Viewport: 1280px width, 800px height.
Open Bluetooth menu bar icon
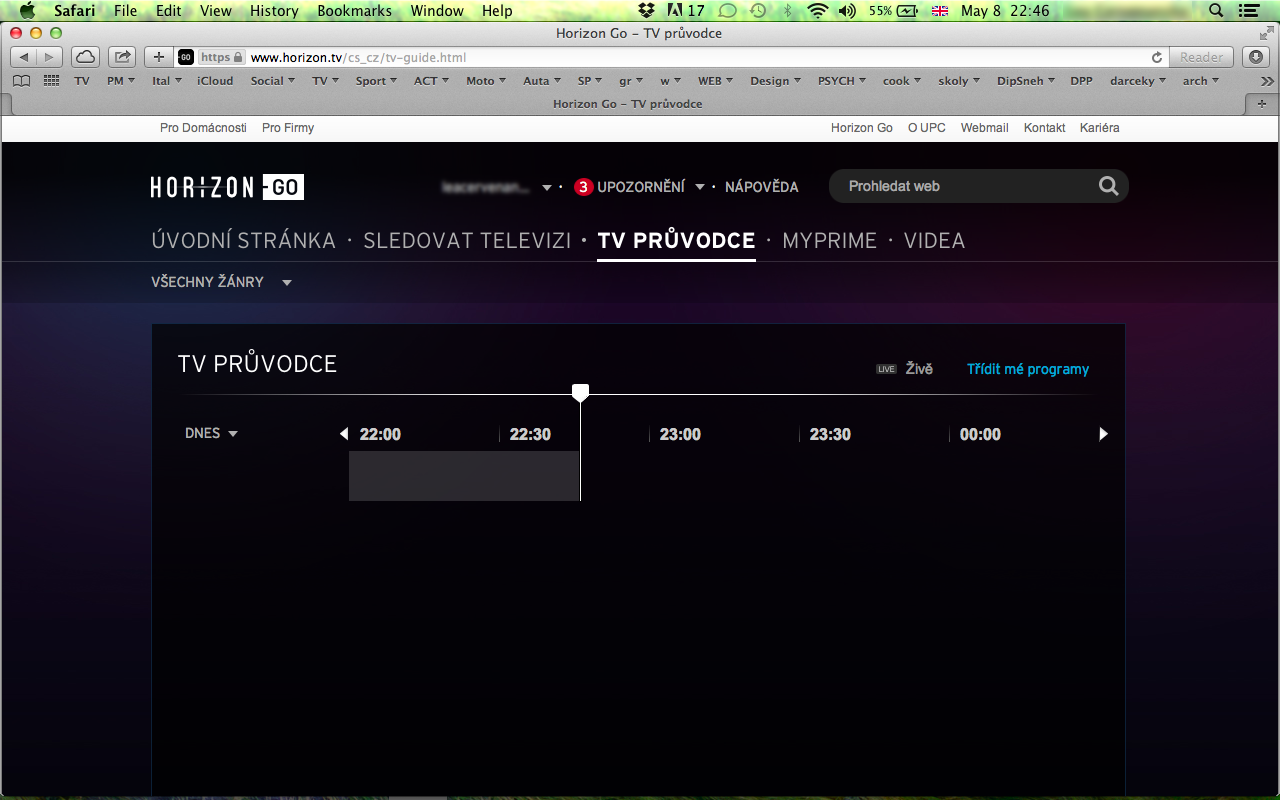pyautogui.click(x=787, y=11)
